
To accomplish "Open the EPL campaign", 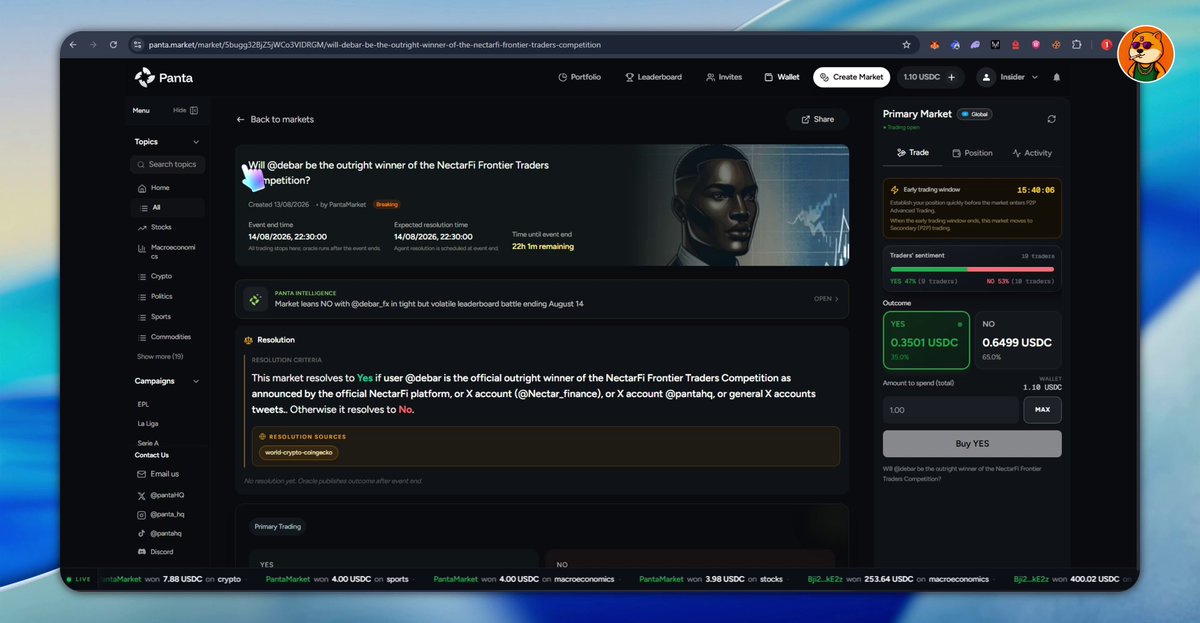I will [144, 405].
